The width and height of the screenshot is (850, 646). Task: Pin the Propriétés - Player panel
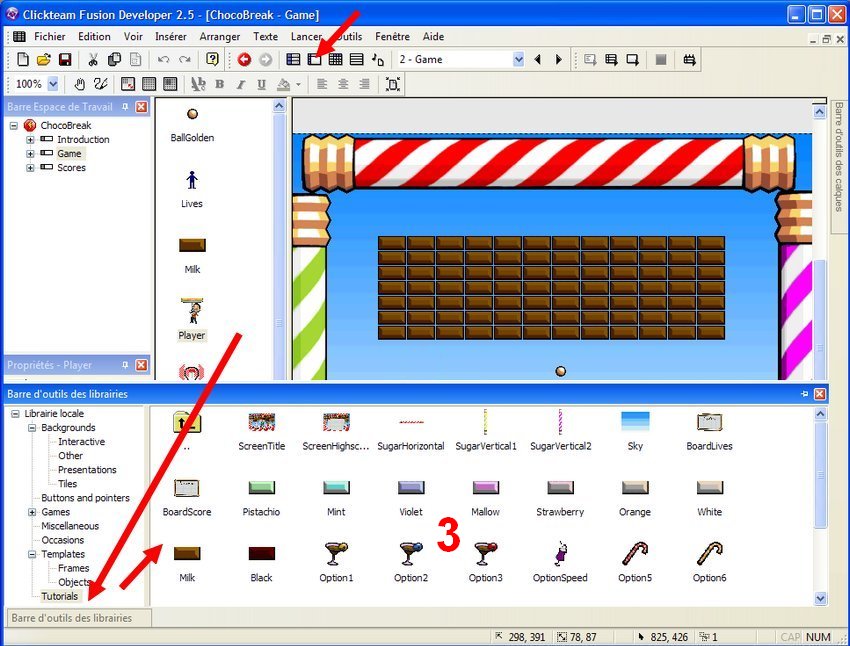coord(125,365)
